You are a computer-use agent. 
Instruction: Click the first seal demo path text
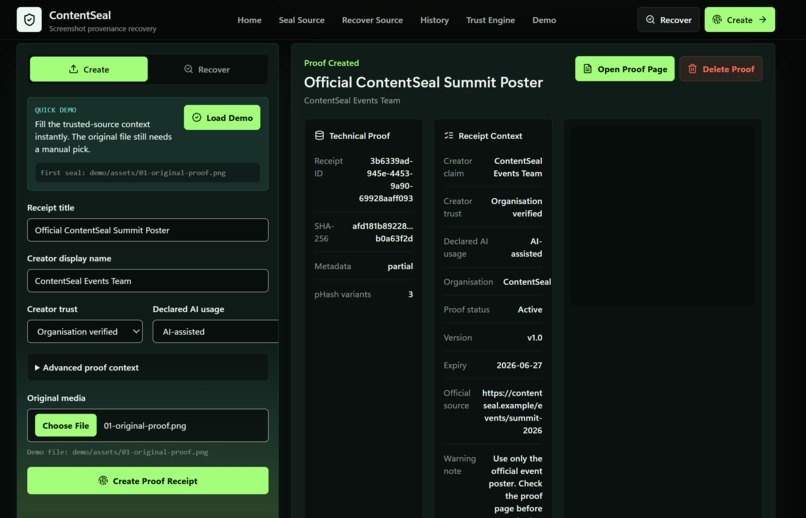point(133,173)
